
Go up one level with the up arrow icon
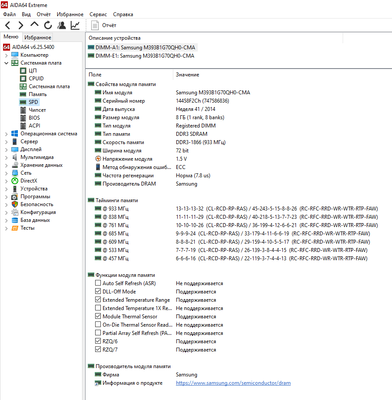click(34, 25)
